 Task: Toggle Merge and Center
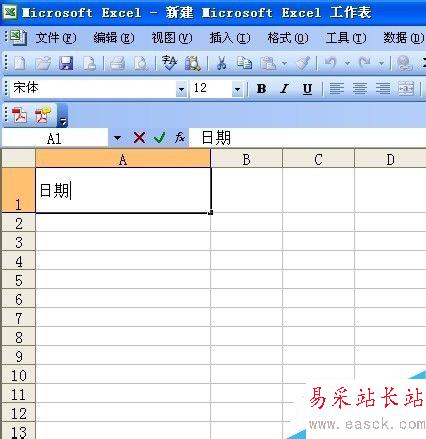coord(406,89)
